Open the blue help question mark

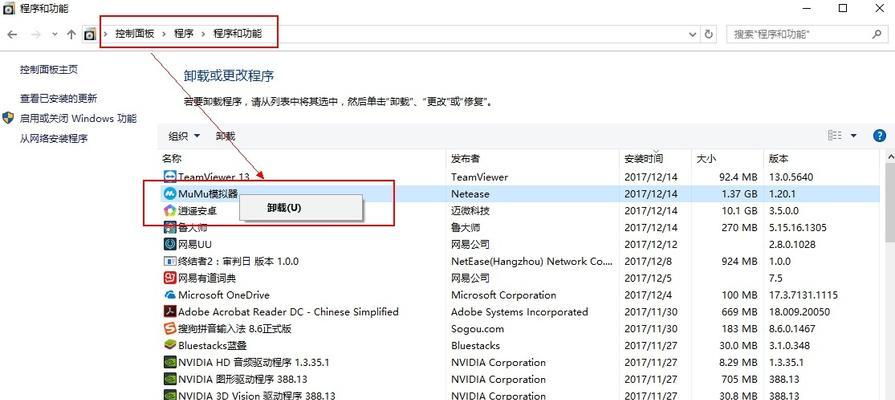click(x=880, y=135)
